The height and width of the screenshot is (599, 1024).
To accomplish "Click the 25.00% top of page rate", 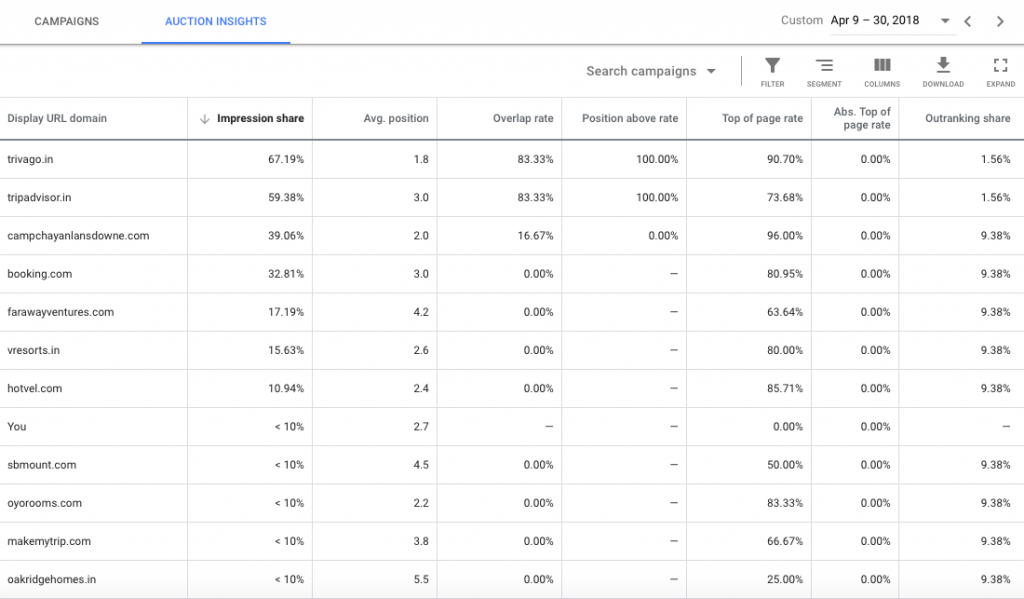I will pyautogui.click(x=784, y=579).
